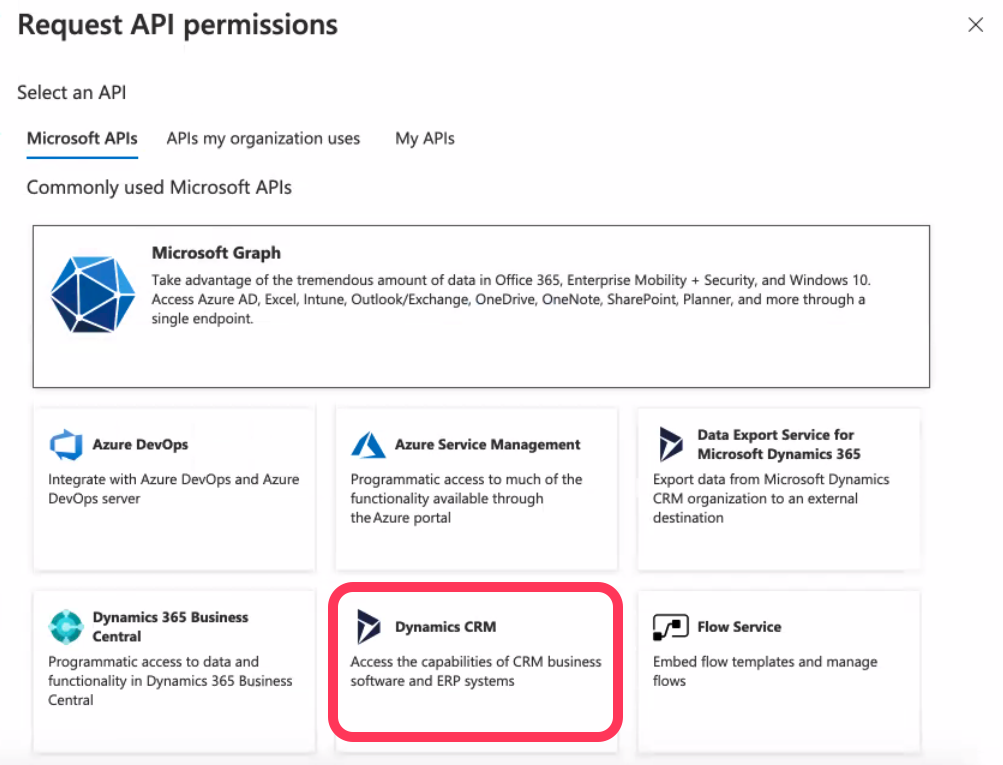1003x765 pixels.
Task: Click the 'Request API permissions' title
Action: pyautogui.click(x=177, y=25)
